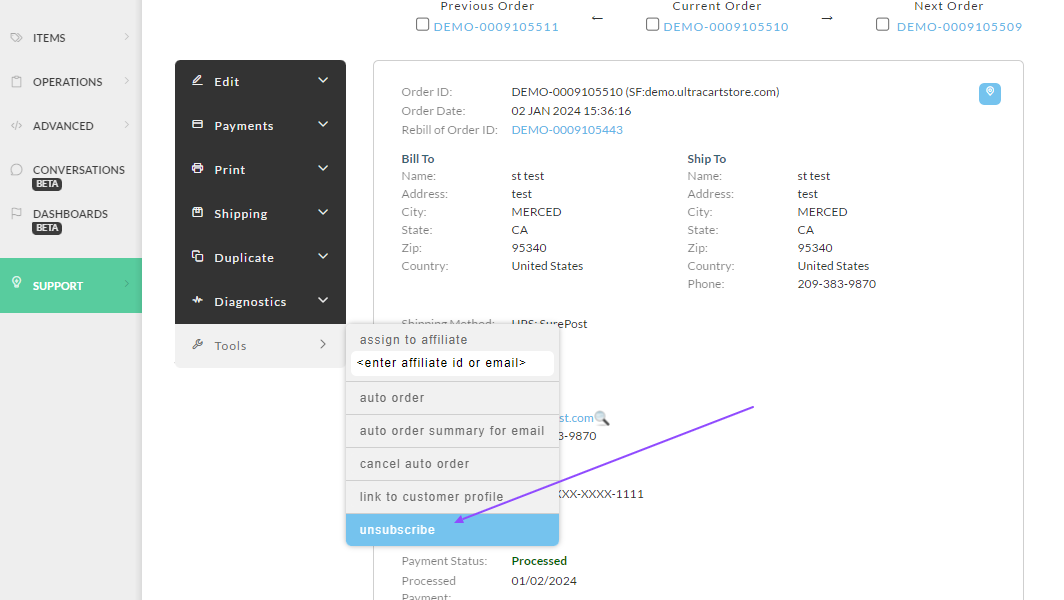Viewport: 1064px width, 600px height.
Task: Click the Diagnostics pulse icon
Action: [197, 300]
